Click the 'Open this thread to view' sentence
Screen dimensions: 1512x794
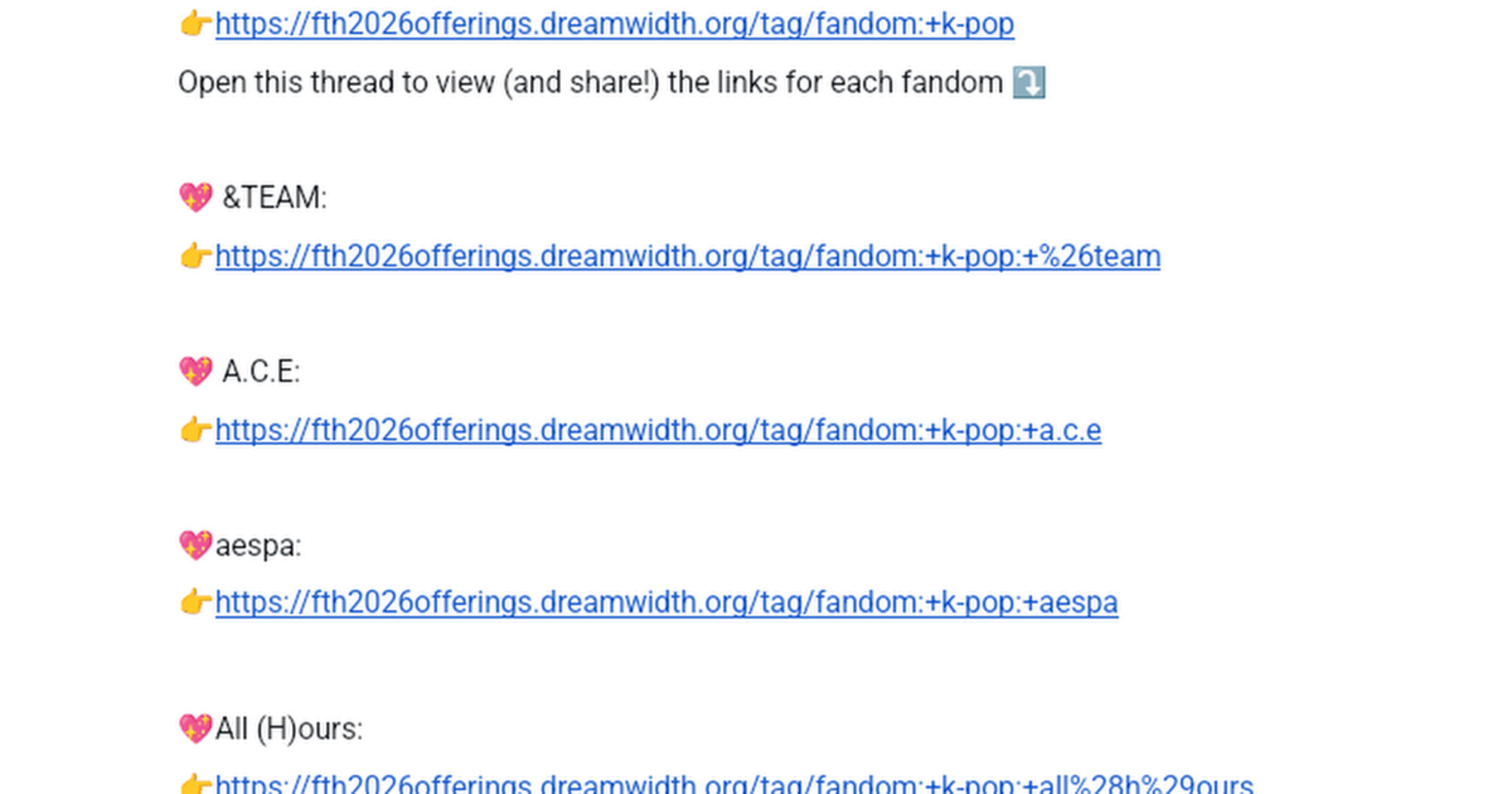[590, 82]
